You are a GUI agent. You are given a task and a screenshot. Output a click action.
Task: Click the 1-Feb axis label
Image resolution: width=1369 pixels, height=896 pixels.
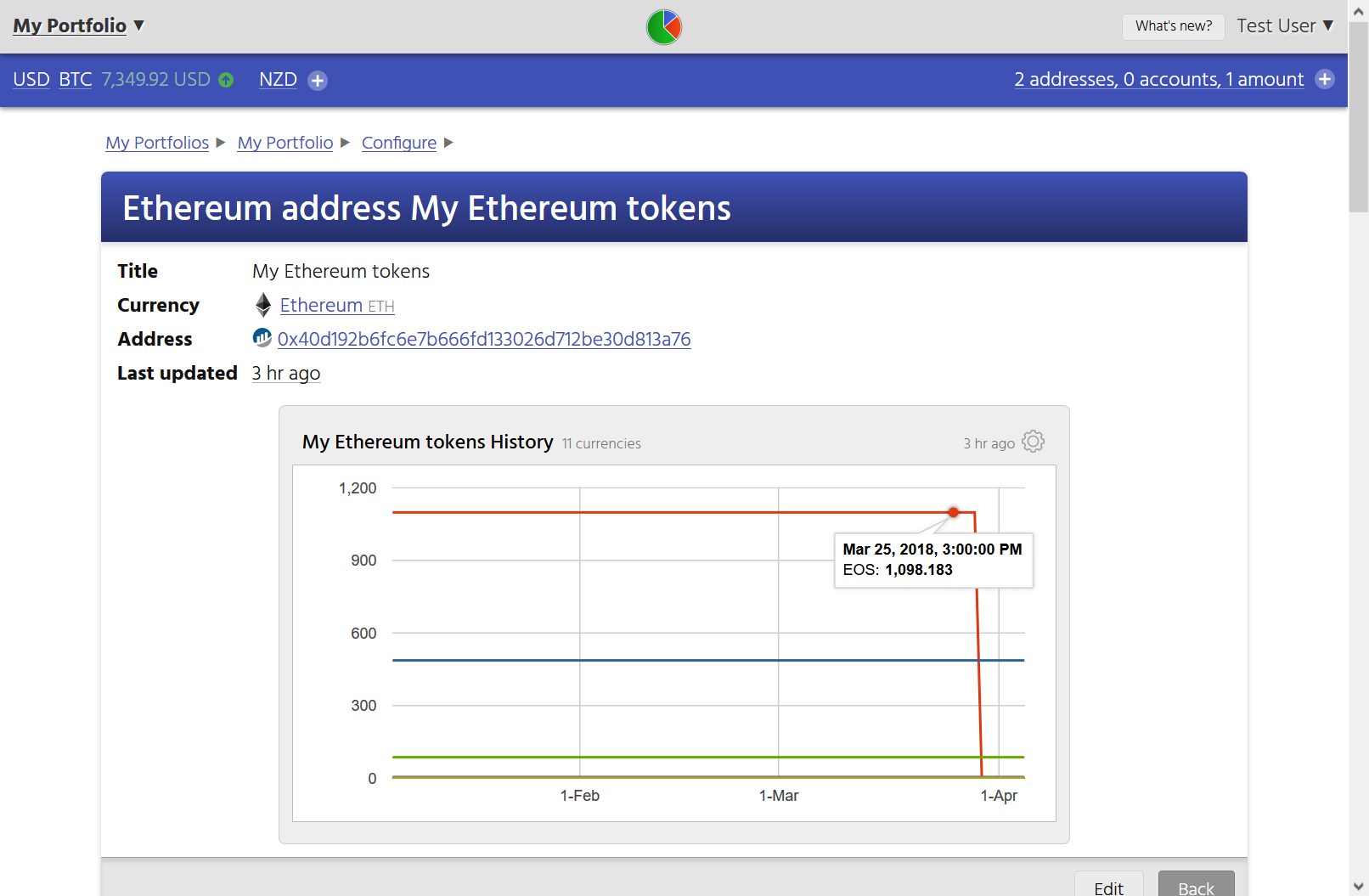click(x=580, y=796)
